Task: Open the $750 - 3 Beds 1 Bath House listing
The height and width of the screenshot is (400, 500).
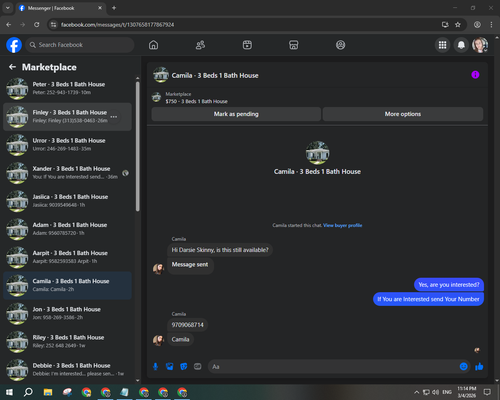Action: point(197,101)
